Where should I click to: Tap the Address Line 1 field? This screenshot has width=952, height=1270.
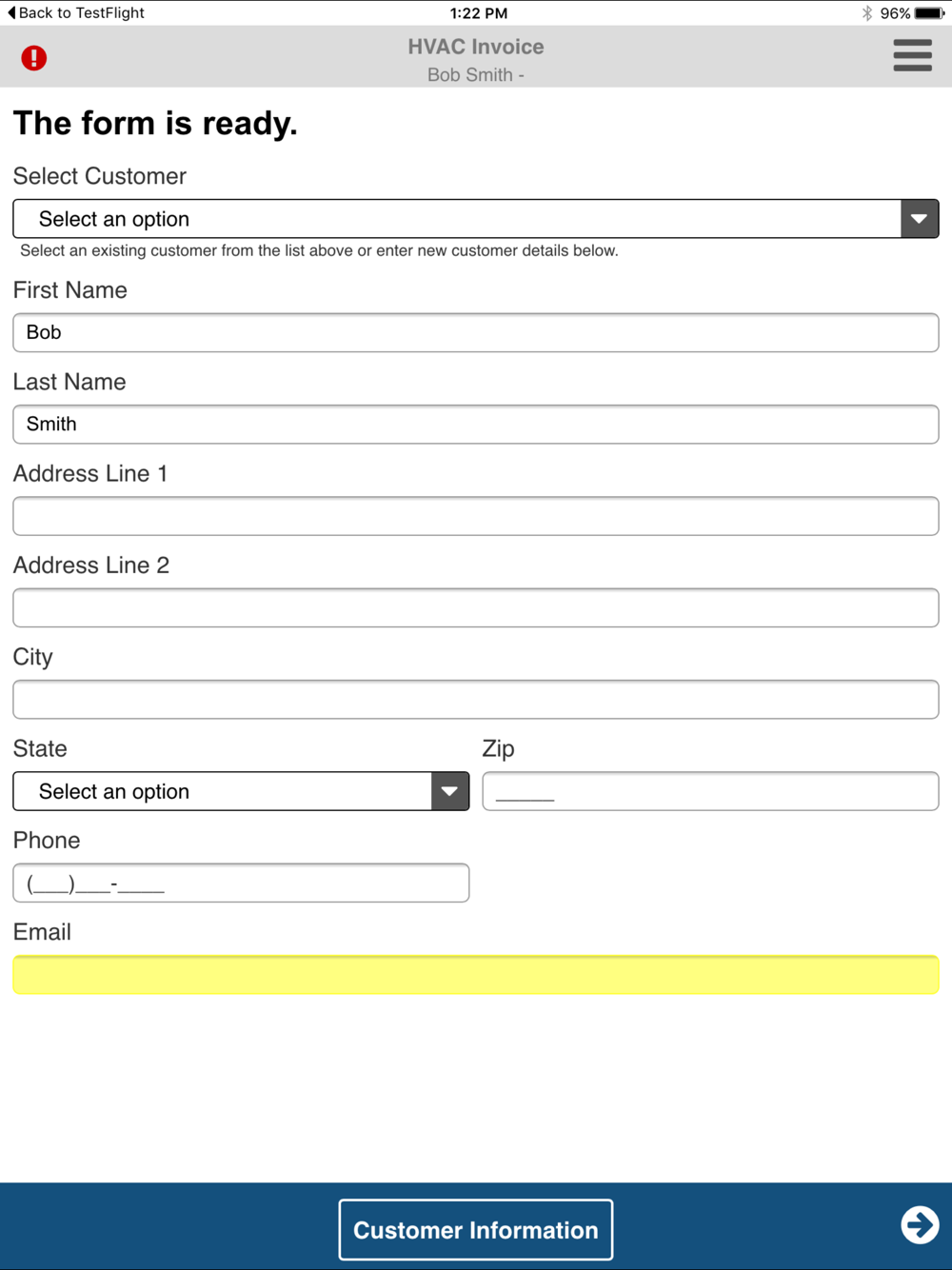point(476,516)
